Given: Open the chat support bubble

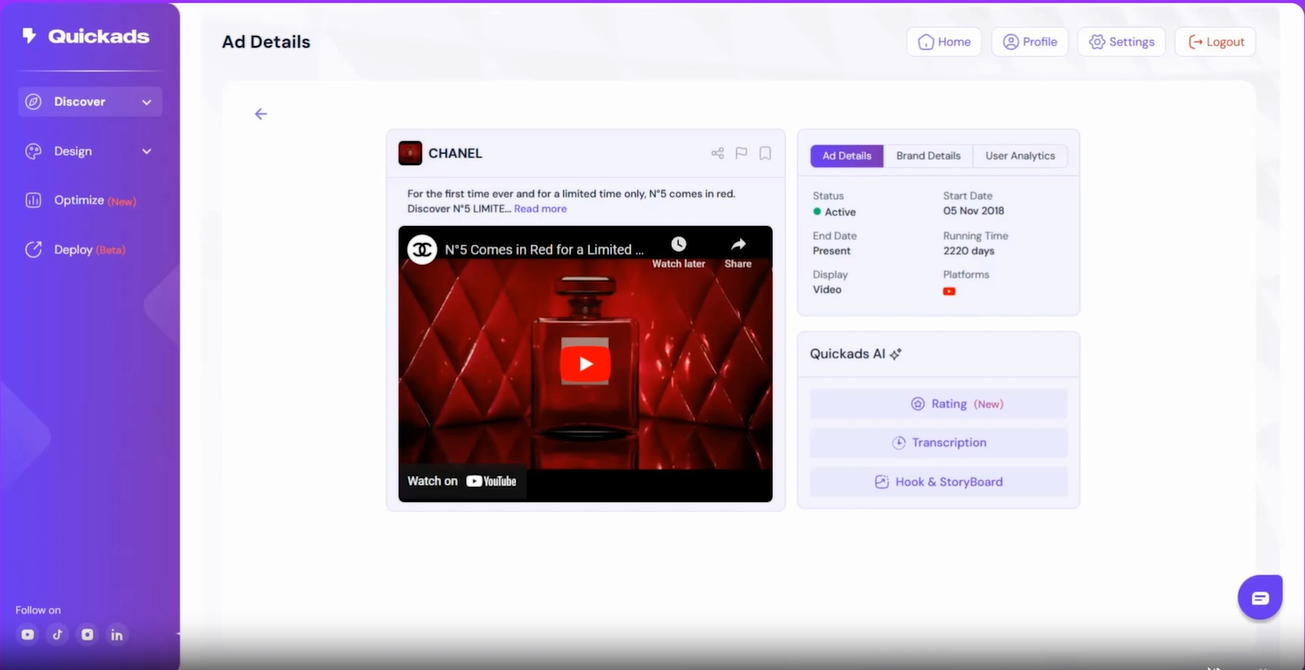Looking at the screenshot, I should coord(1260,597).
